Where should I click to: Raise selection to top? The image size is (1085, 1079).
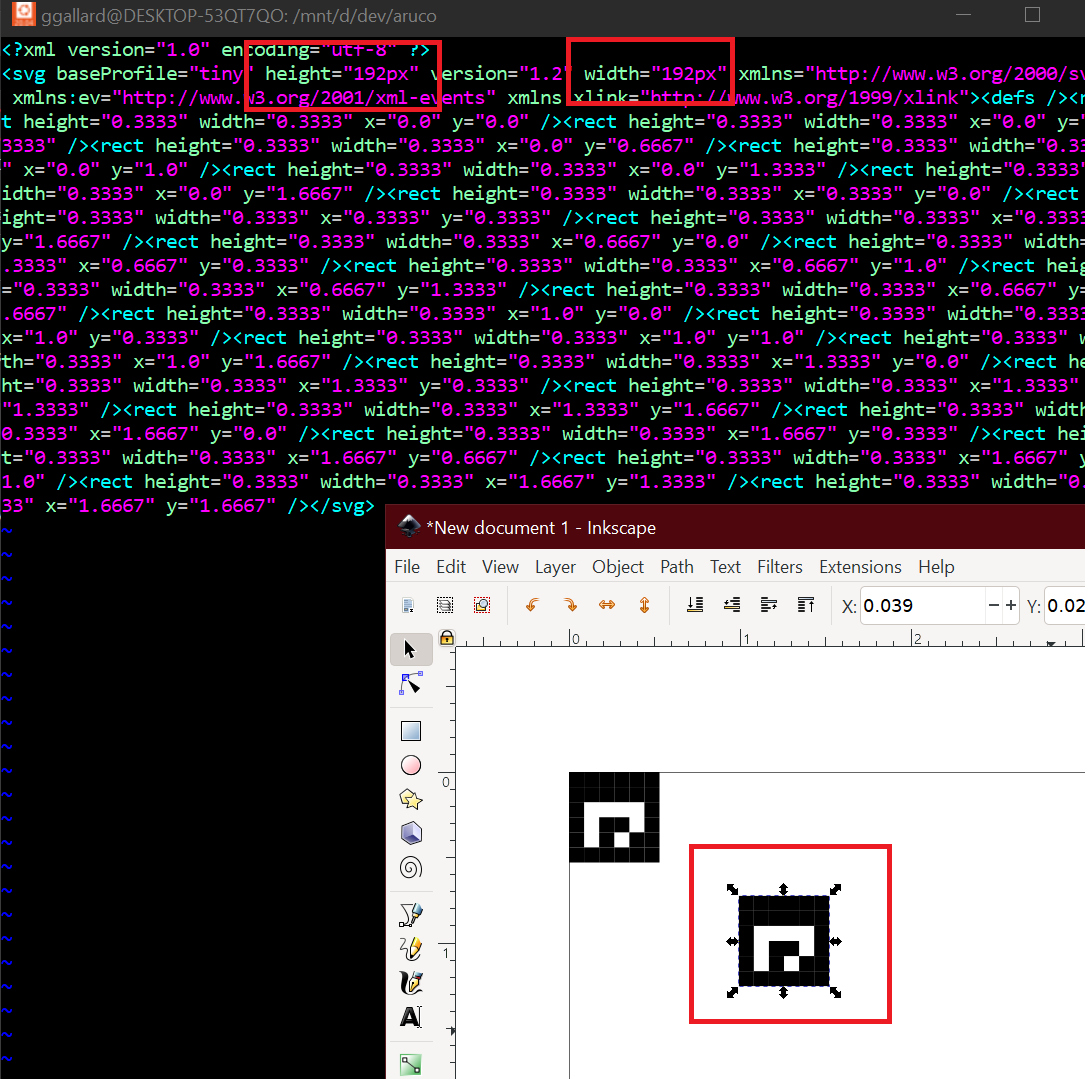coord(806,605)
